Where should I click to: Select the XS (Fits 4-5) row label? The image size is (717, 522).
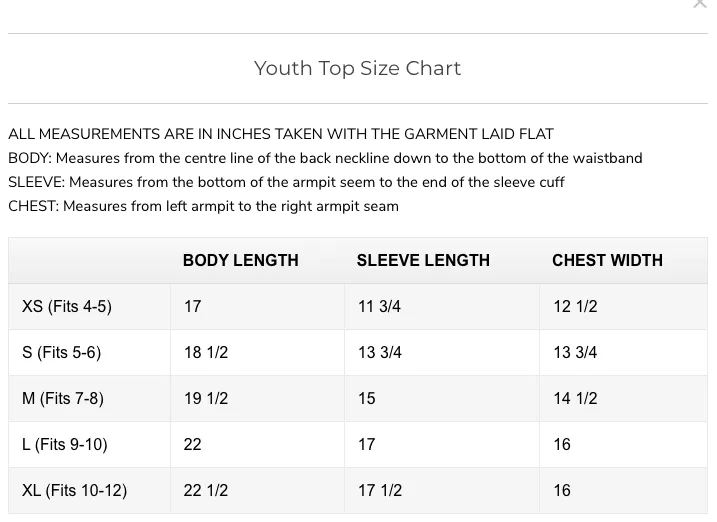[x=67, y=306]
